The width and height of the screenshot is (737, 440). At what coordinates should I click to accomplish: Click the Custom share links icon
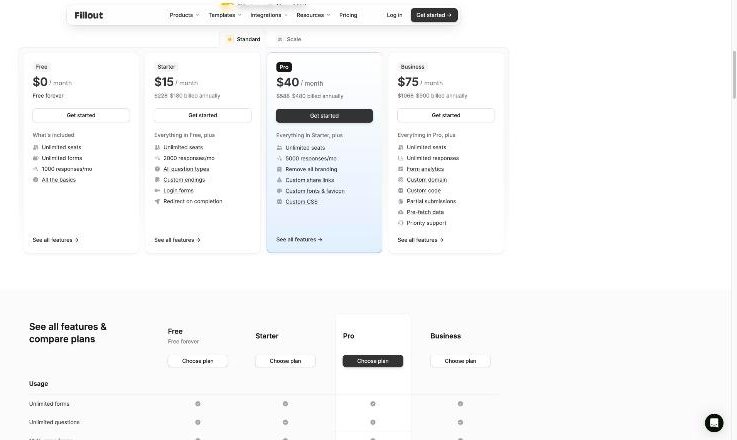point(279,180)
